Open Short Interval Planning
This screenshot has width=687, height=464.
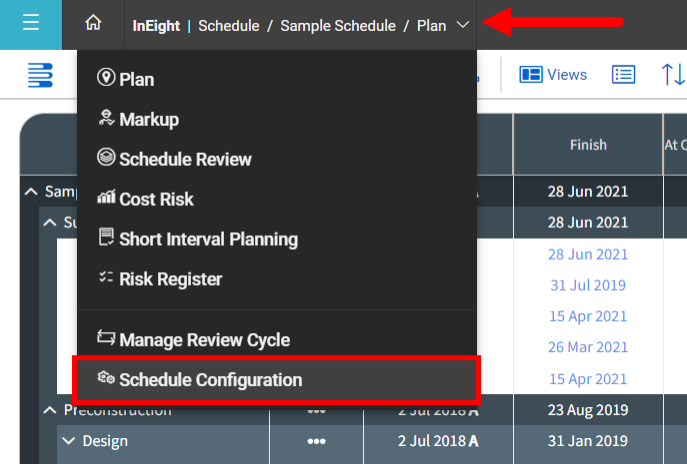point(208,239)
